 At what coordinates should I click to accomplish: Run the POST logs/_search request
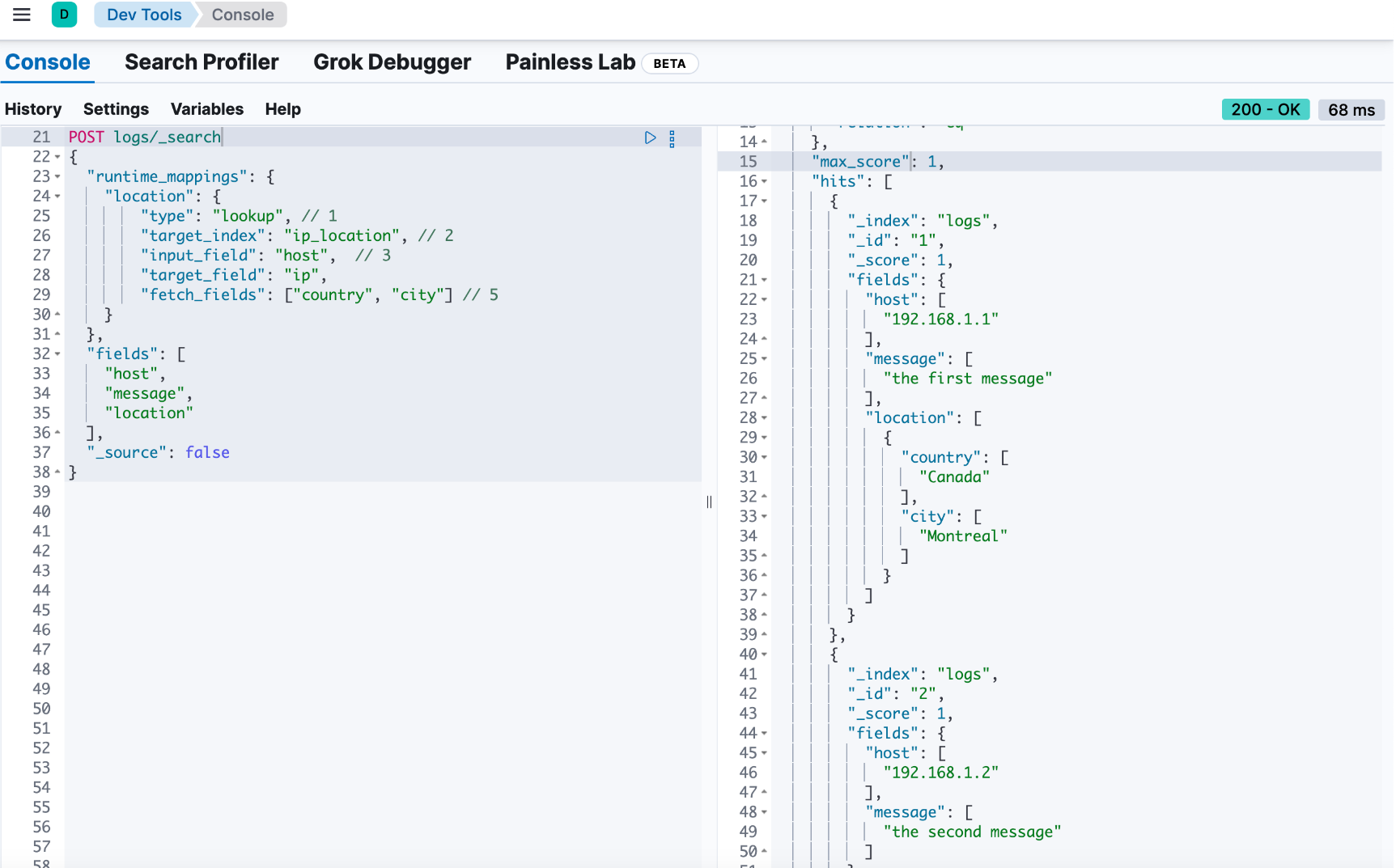click(650, 138)
